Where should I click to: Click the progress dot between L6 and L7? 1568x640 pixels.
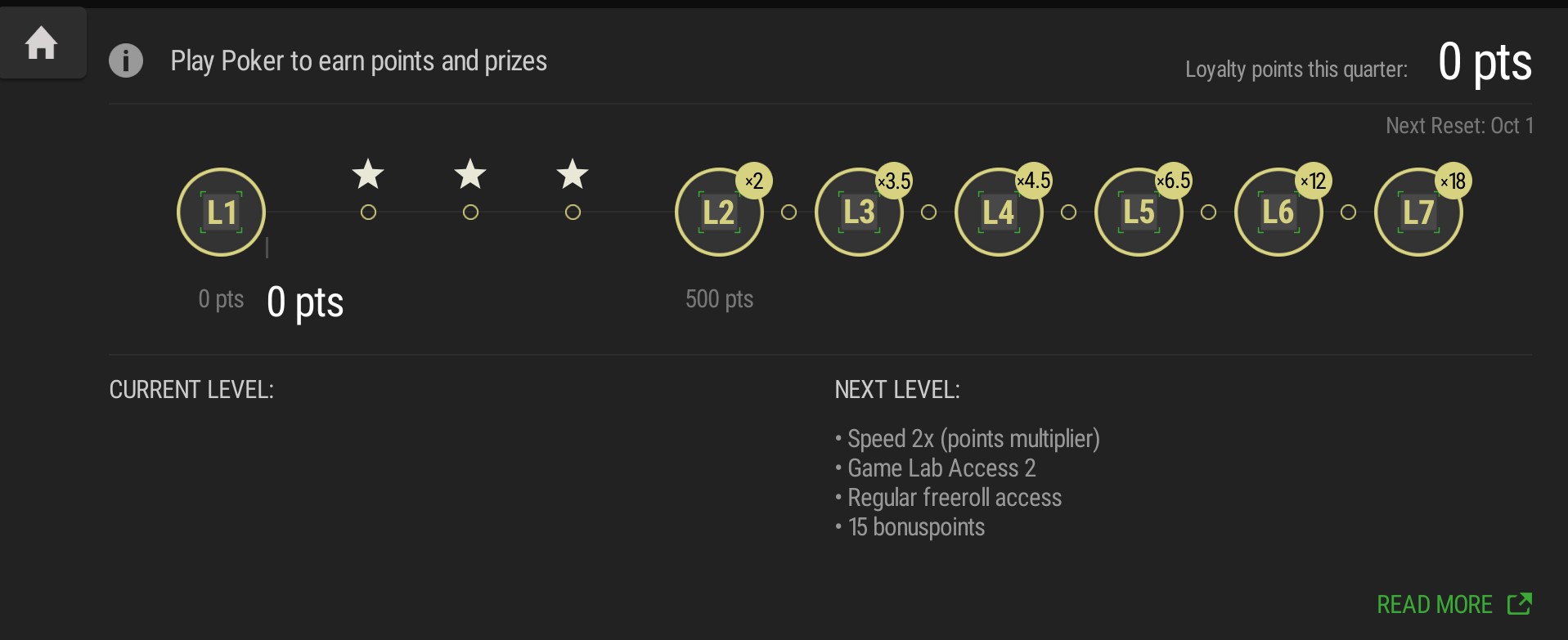(1348, 213)
